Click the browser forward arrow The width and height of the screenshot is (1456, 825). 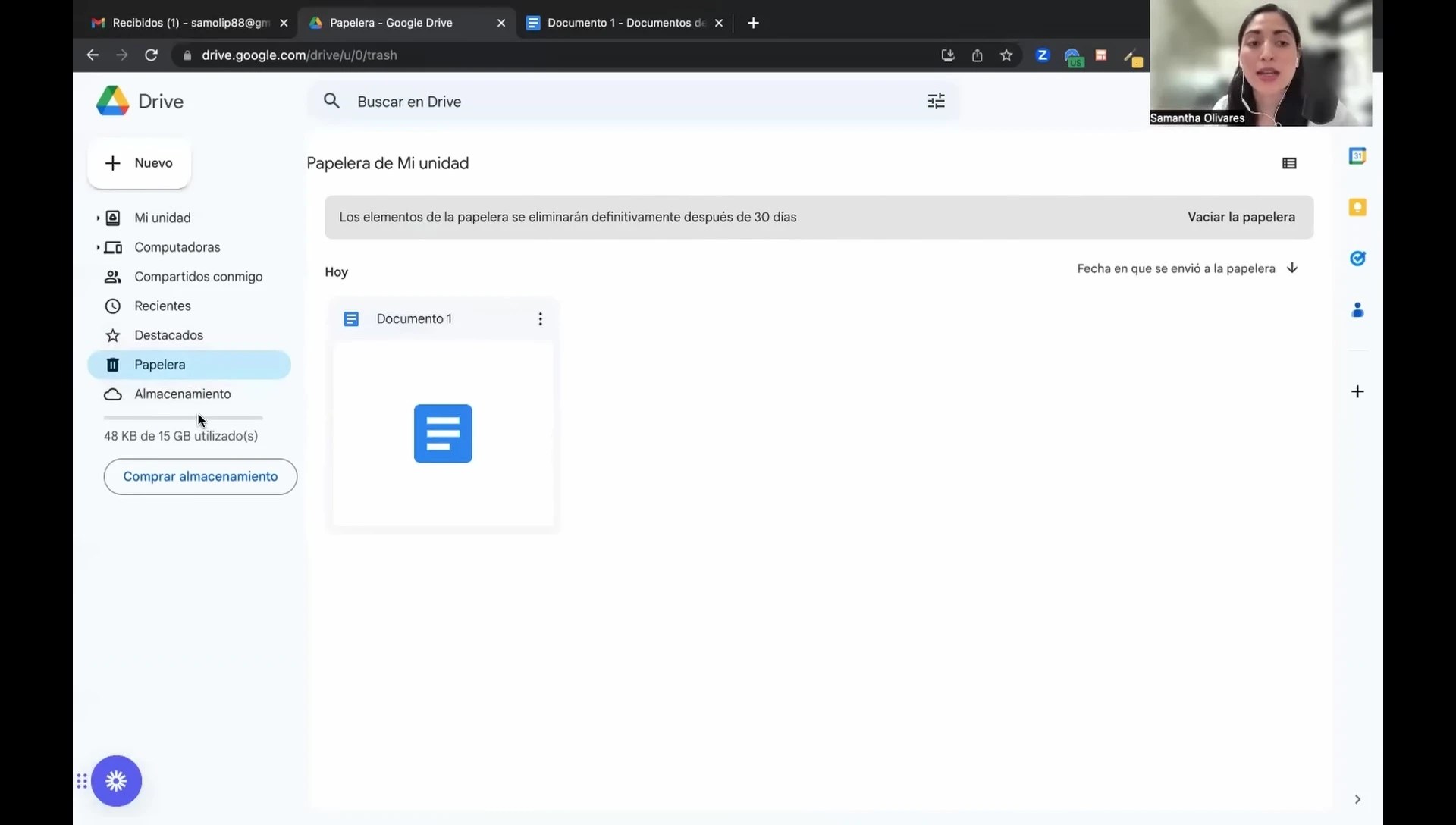[x=122, y=55]
